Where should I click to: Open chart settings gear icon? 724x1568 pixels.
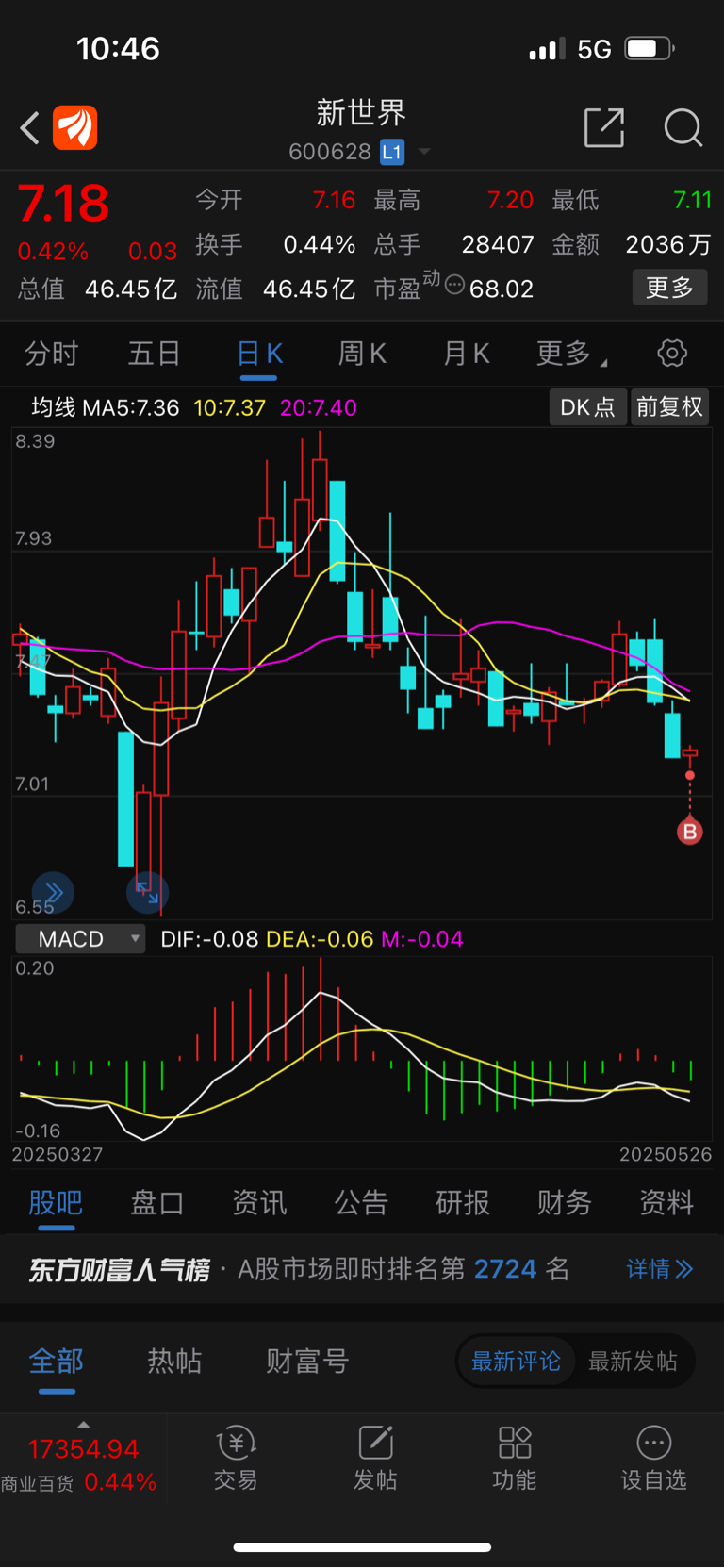coord(672,354)
